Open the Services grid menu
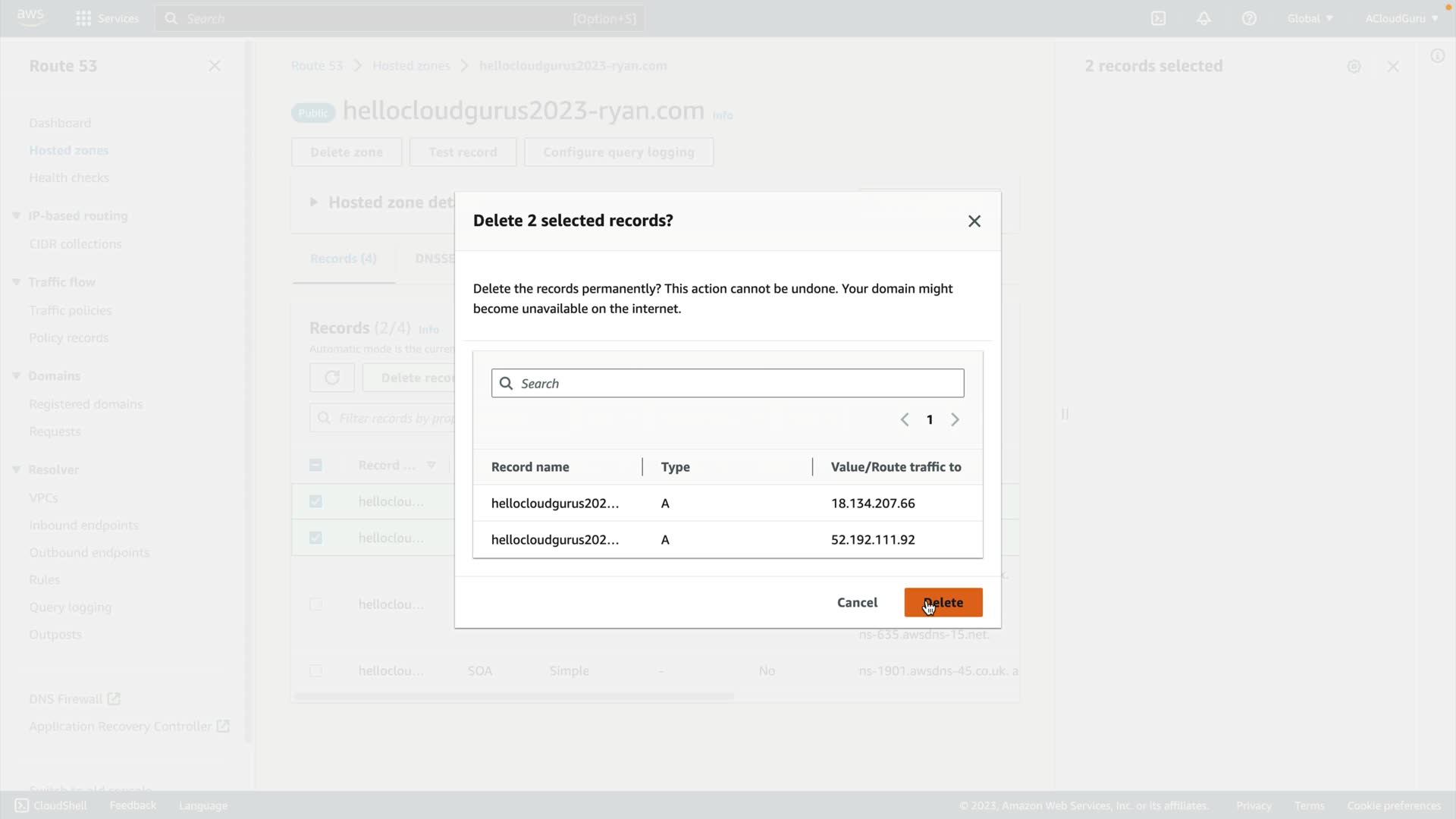Viewport: 1456px width, 819px height. 83,18
